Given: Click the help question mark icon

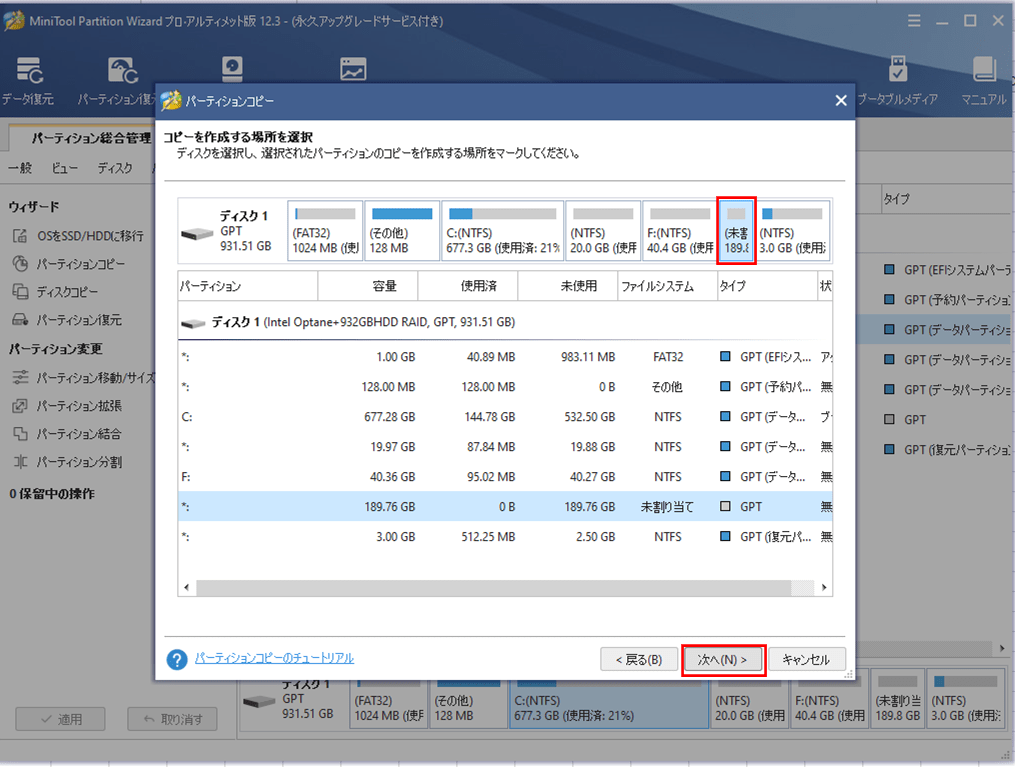Looking at the screenshot, I should pyautogui.click(x=177, y=659).
